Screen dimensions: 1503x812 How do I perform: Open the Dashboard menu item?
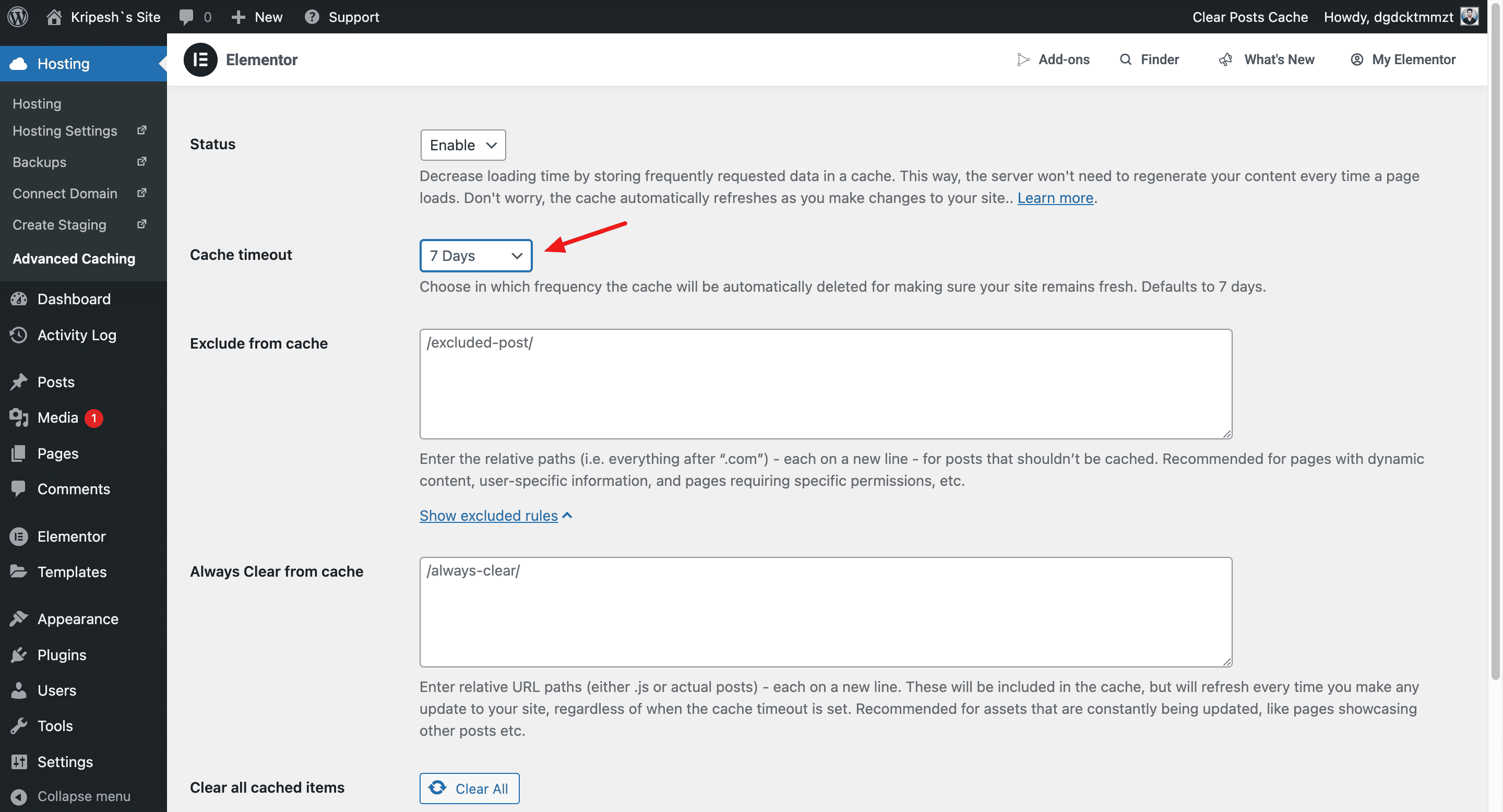[x=74, y=298]
